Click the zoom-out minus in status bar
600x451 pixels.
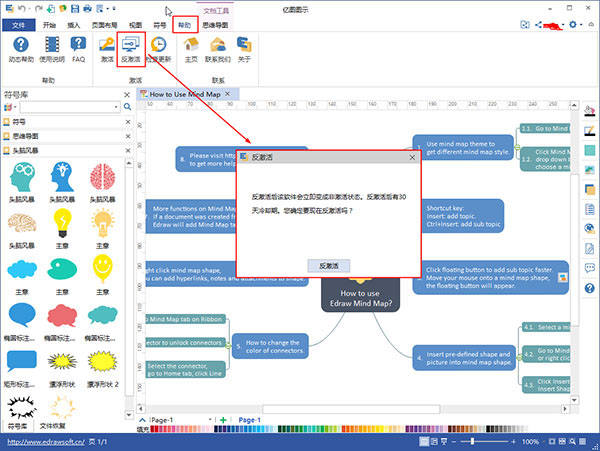pos(454,441)
